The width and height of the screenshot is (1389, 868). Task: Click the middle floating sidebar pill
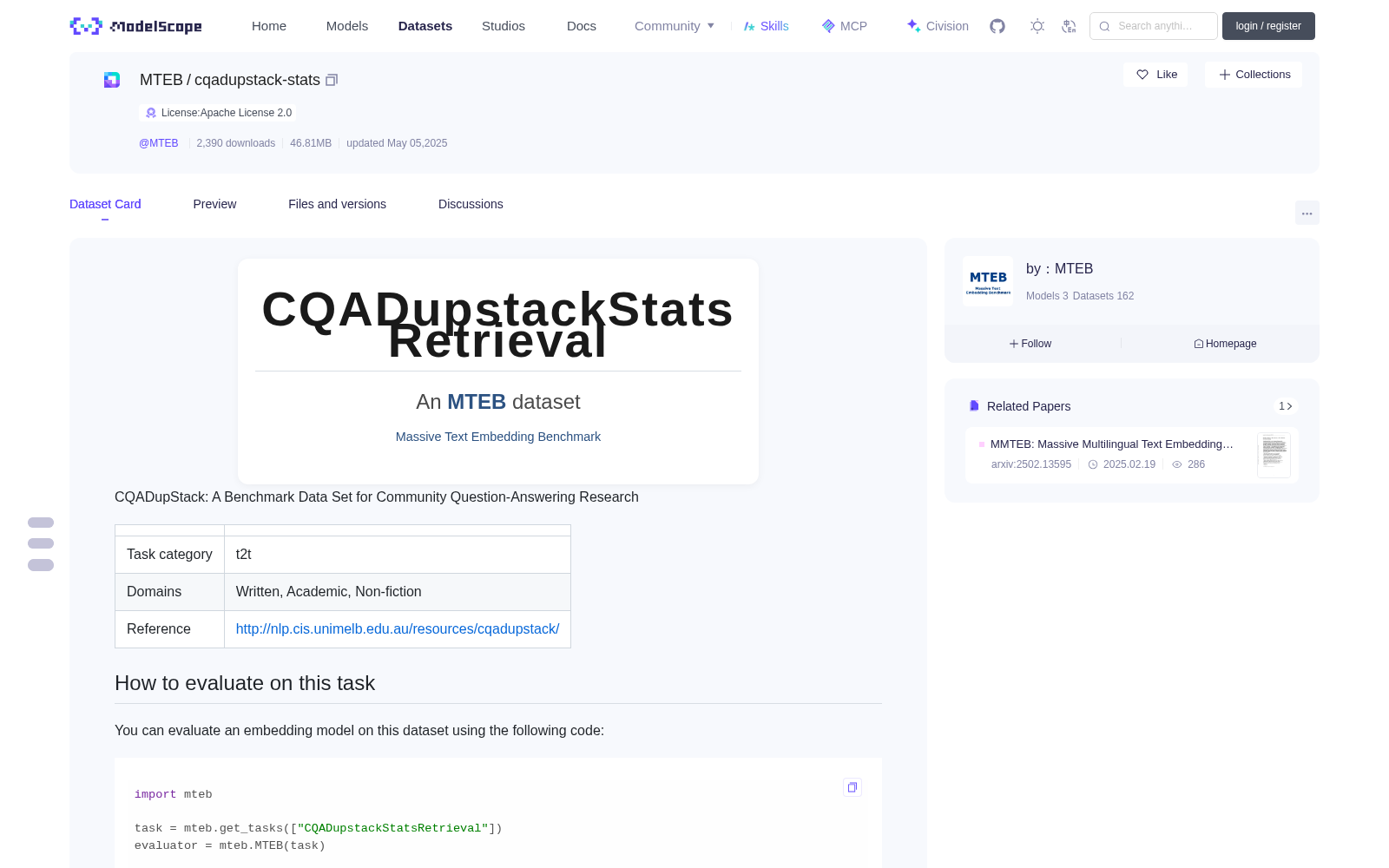click(x=41, y=543)
